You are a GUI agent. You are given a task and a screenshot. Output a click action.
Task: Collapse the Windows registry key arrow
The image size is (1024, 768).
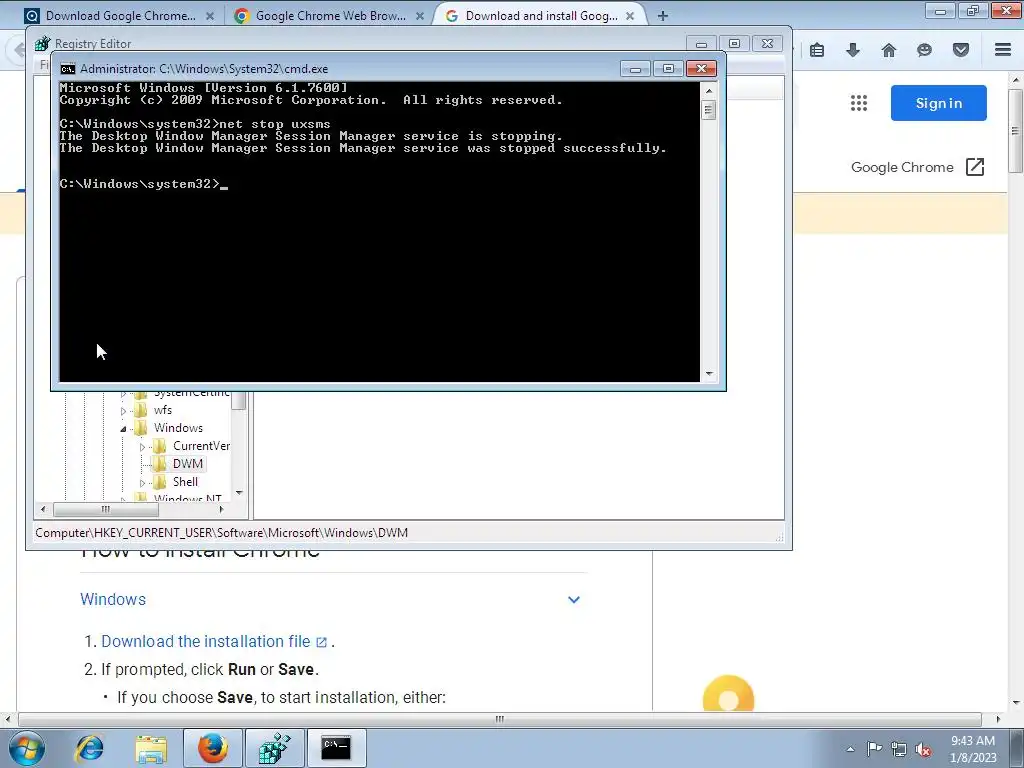coord(123,429)
